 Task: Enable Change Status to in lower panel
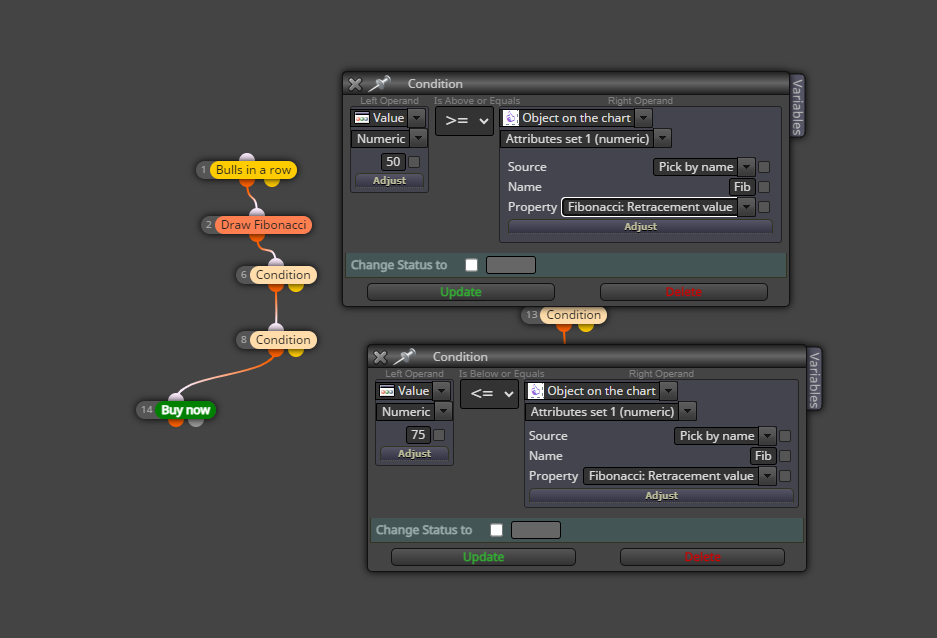497,530
